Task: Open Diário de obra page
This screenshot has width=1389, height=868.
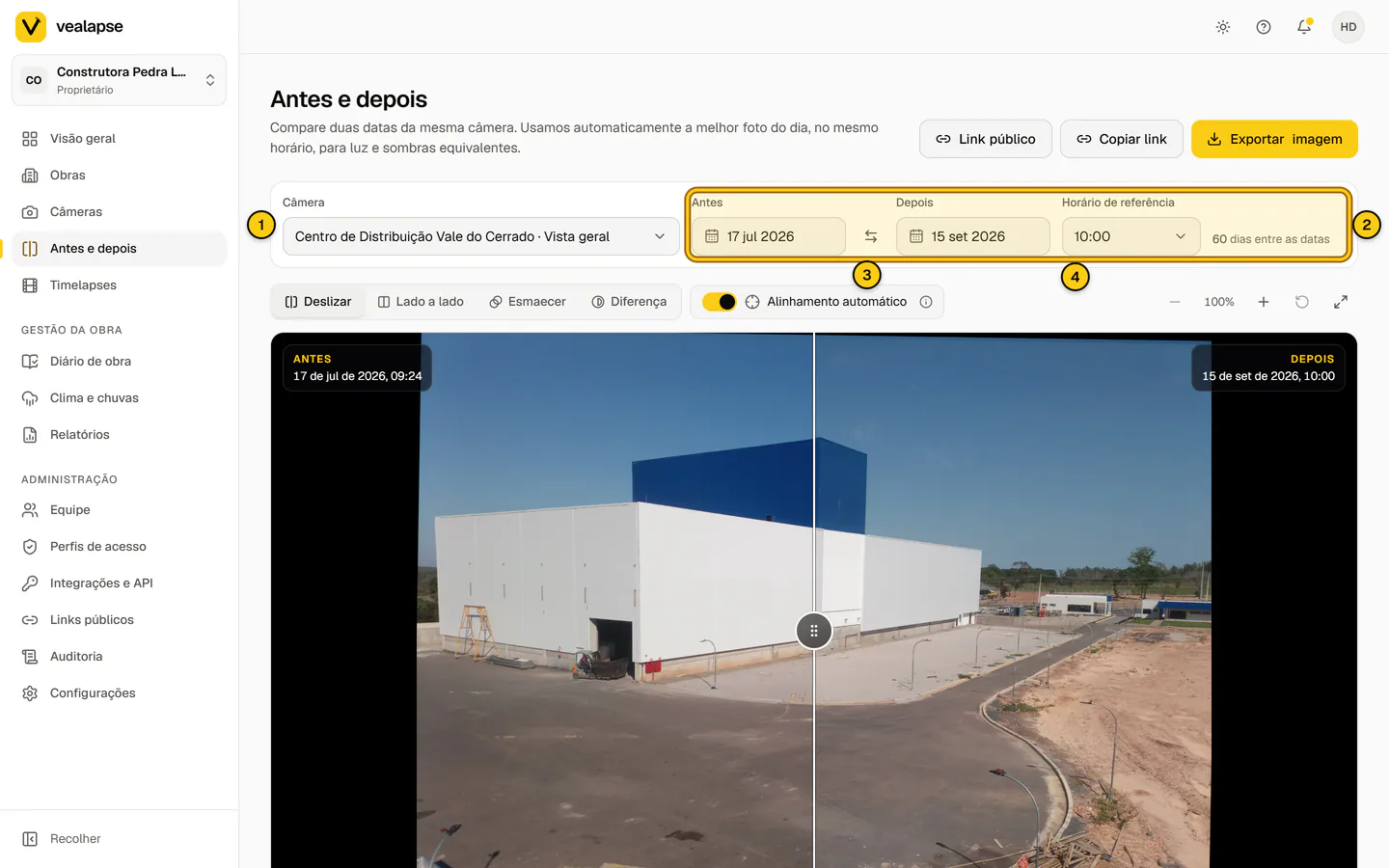Action: coord(119,362)
